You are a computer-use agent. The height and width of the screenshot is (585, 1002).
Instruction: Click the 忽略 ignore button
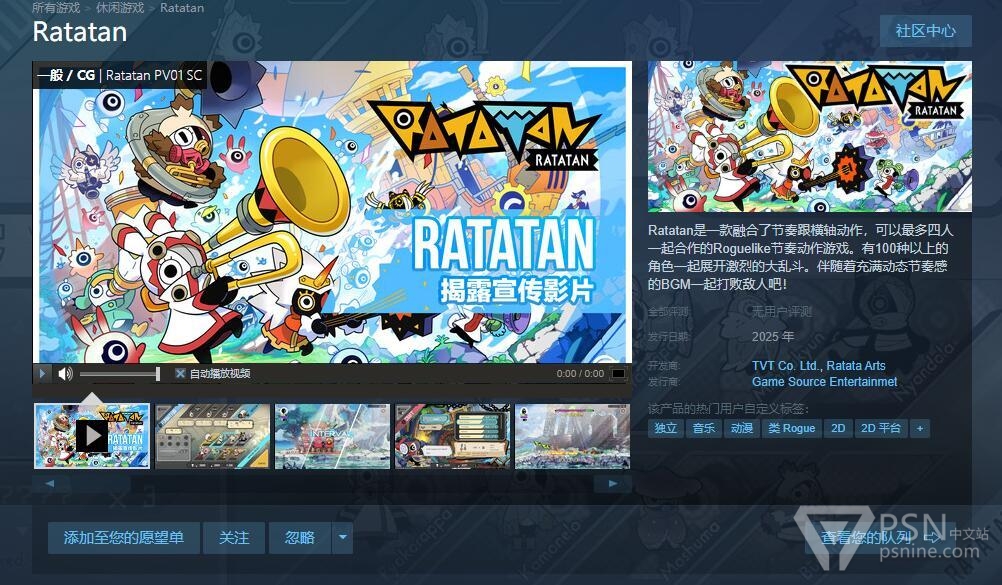pyautogui.click(x=300, y=538)
